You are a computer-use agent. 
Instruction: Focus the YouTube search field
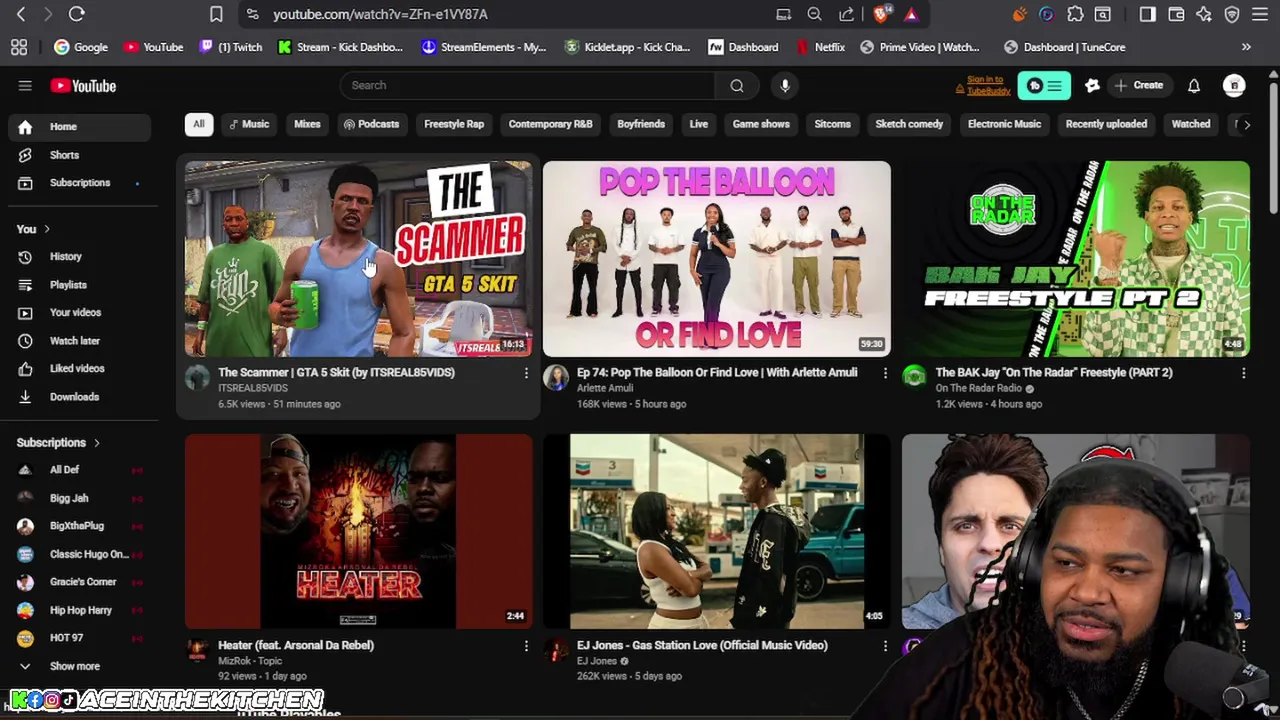pyautogui.click(x=528, y=86)
